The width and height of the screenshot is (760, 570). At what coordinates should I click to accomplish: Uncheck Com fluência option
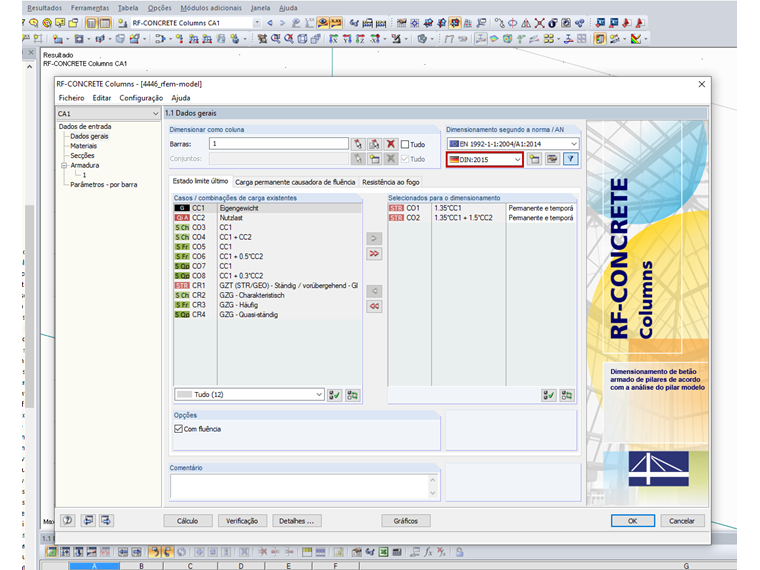coord(178,429)
